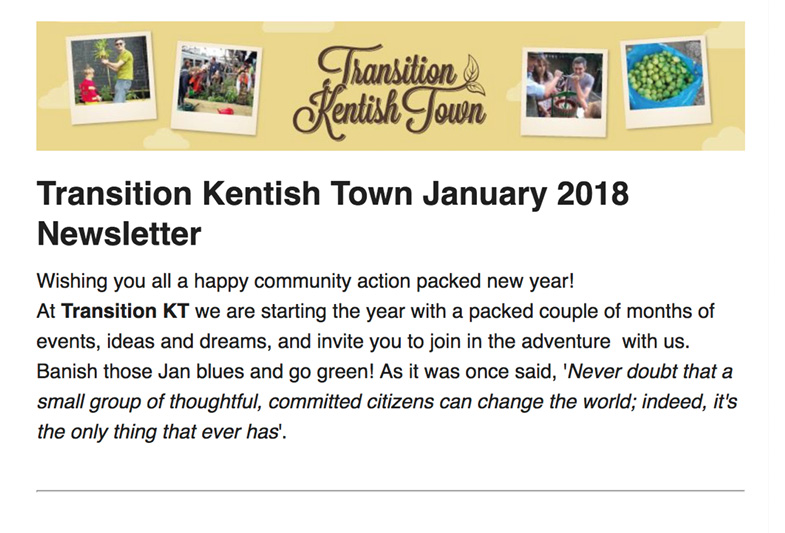Click the bold 'Transition KT' text
Viewport: 785px width, 533px height.
pyautogui.click(x=125, y=311)
